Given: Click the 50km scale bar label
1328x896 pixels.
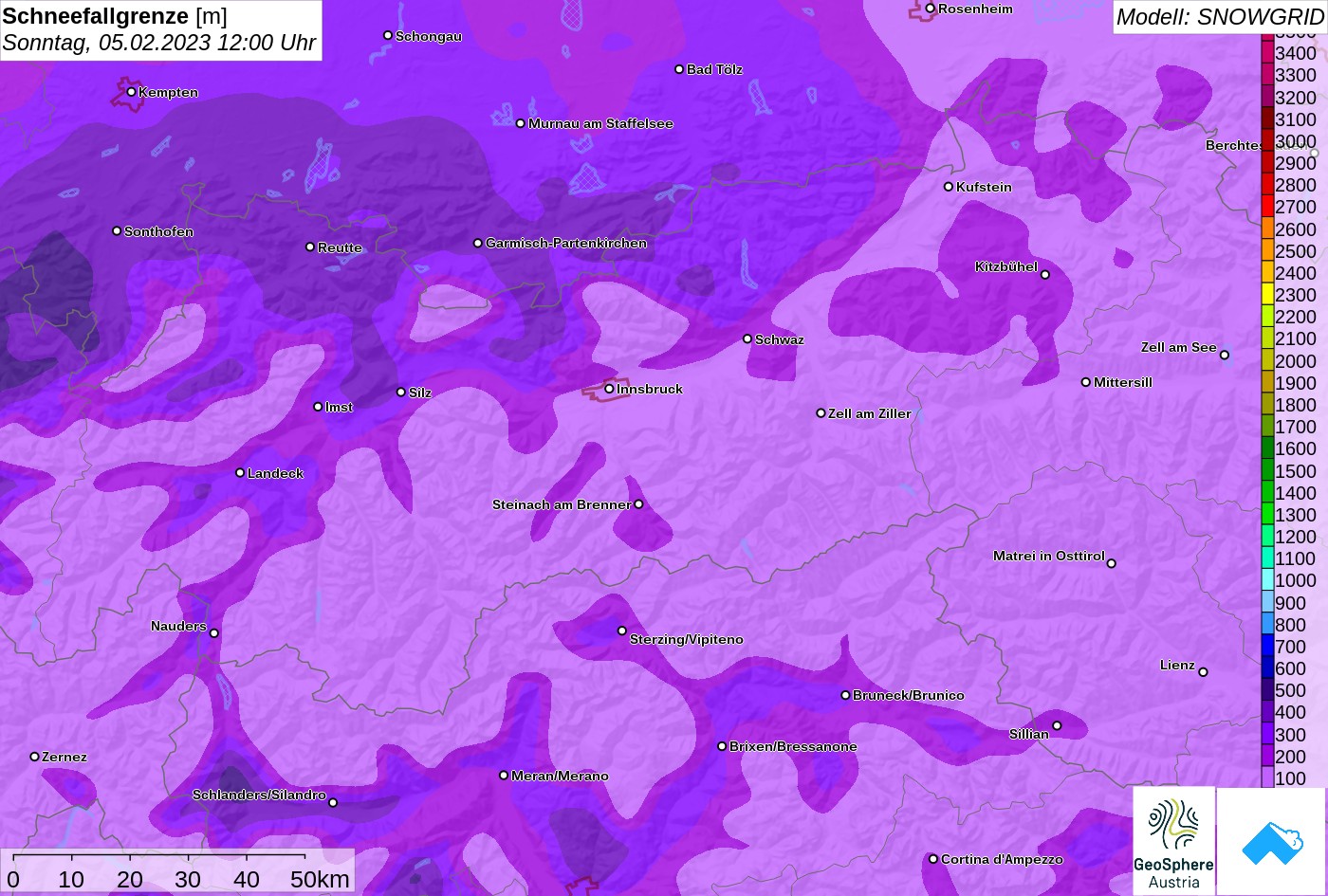Looking at the screenshot, I should tap(320, 879).
